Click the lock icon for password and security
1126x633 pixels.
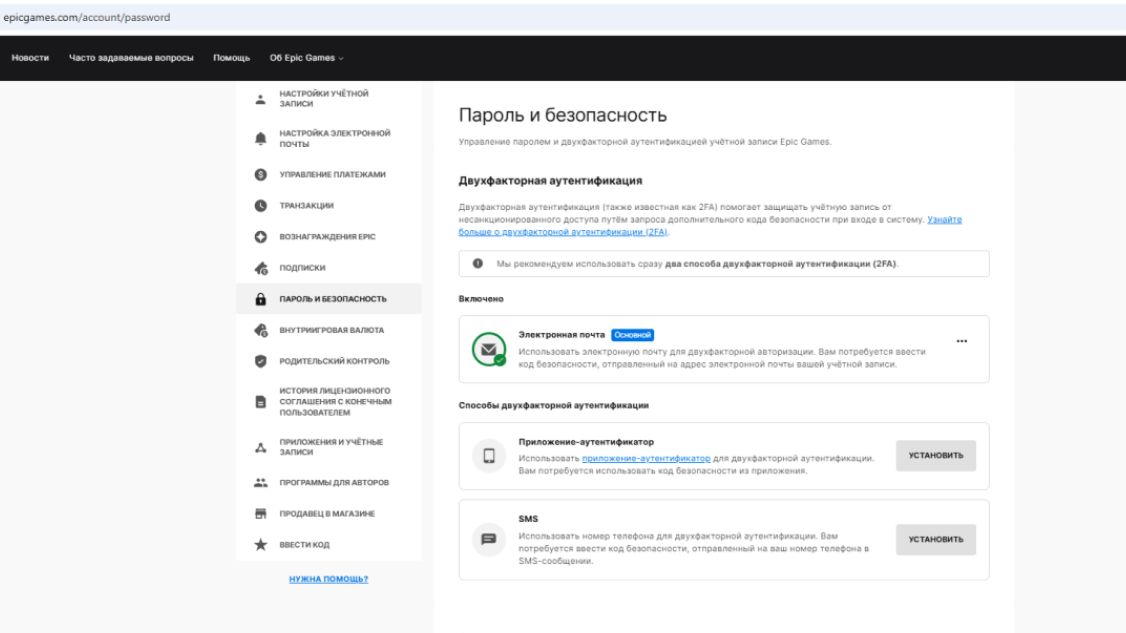pos(260,299)
